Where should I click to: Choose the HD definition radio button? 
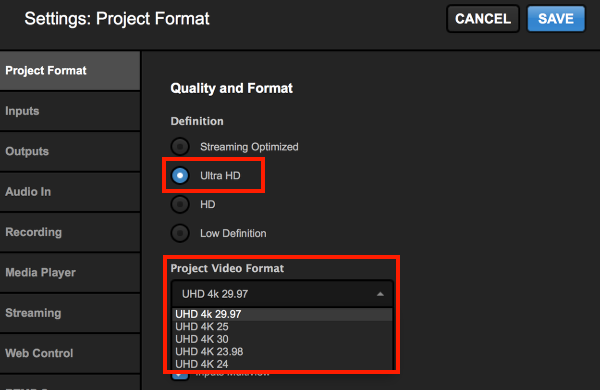pyautogui.click(x=180, y=204)
